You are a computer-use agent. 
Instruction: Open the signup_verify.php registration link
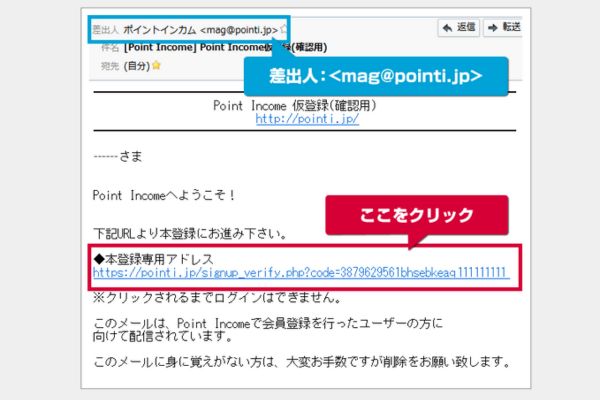[x=301, y=273]
